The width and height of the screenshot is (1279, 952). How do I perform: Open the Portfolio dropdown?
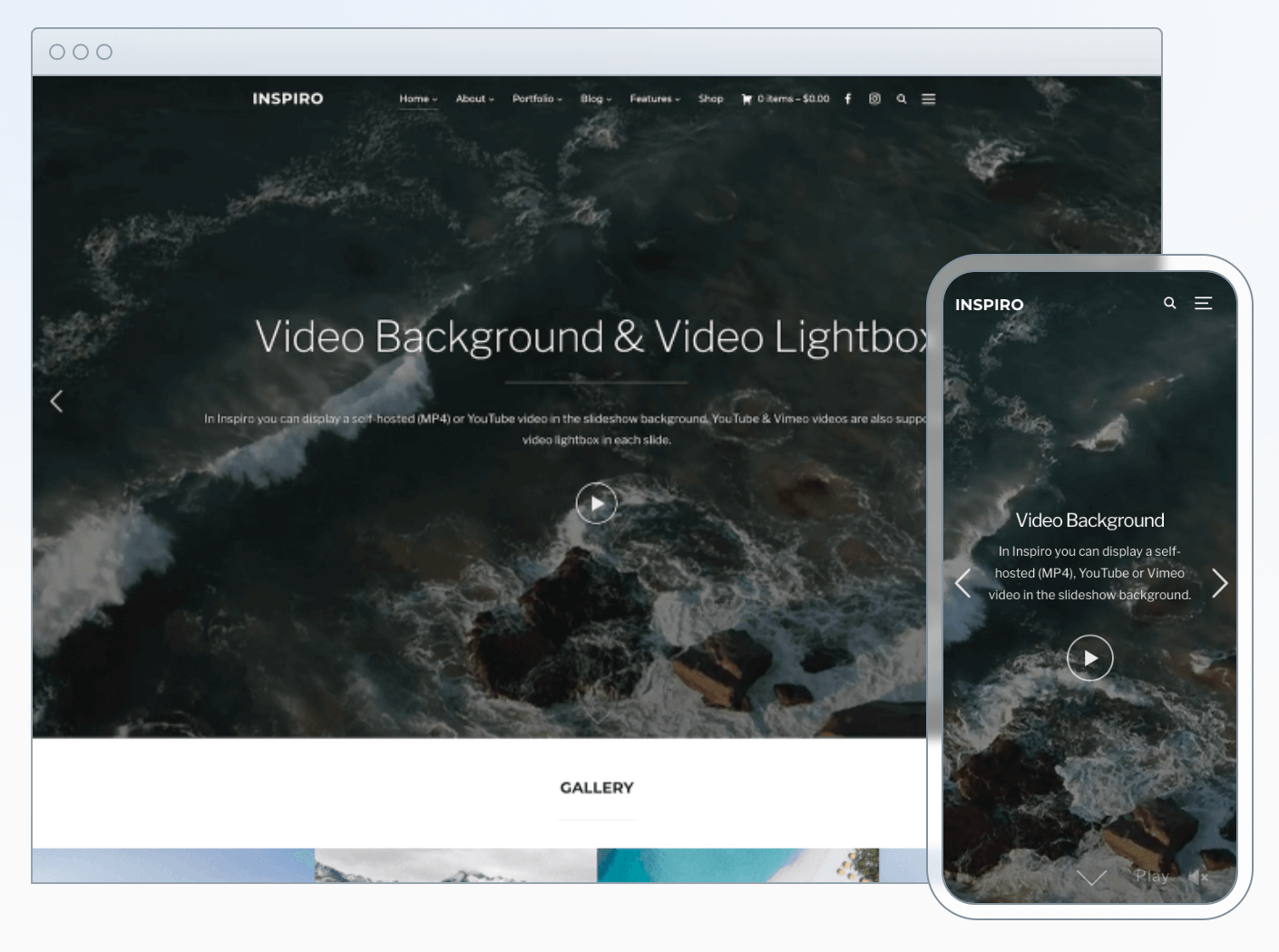537,99
